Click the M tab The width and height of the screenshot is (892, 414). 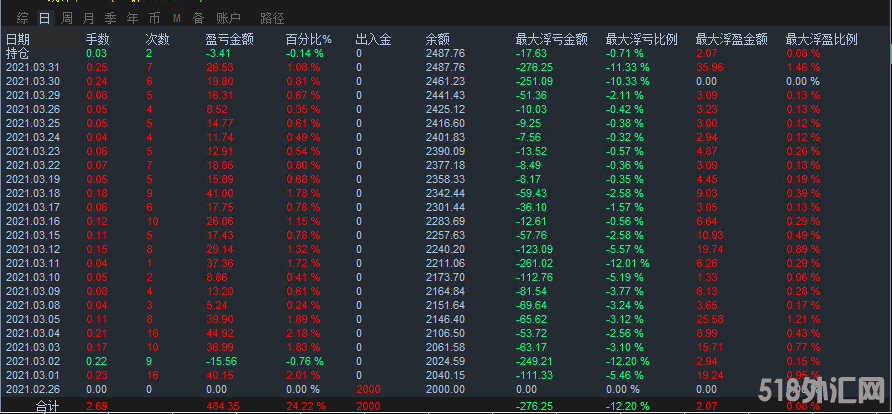point(177,18)
